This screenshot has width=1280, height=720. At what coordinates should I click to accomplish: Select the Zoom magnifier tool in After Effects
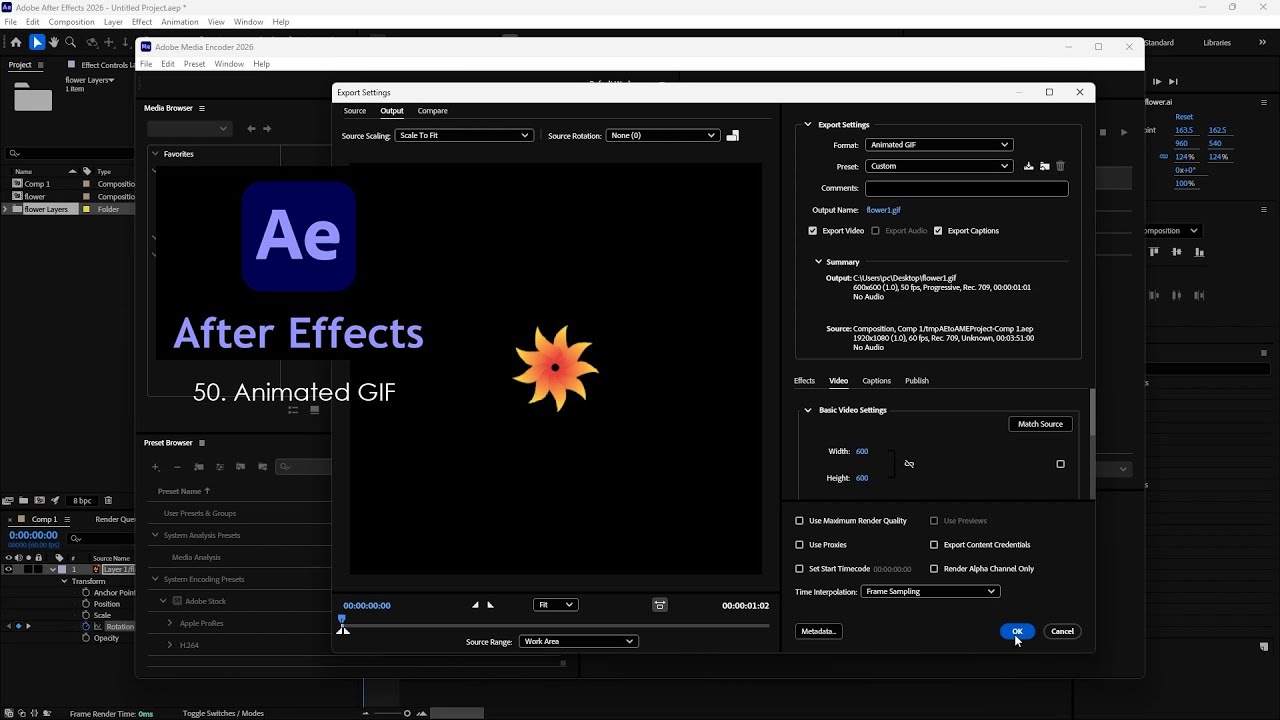pyautogui.click(x=70, y=43)
